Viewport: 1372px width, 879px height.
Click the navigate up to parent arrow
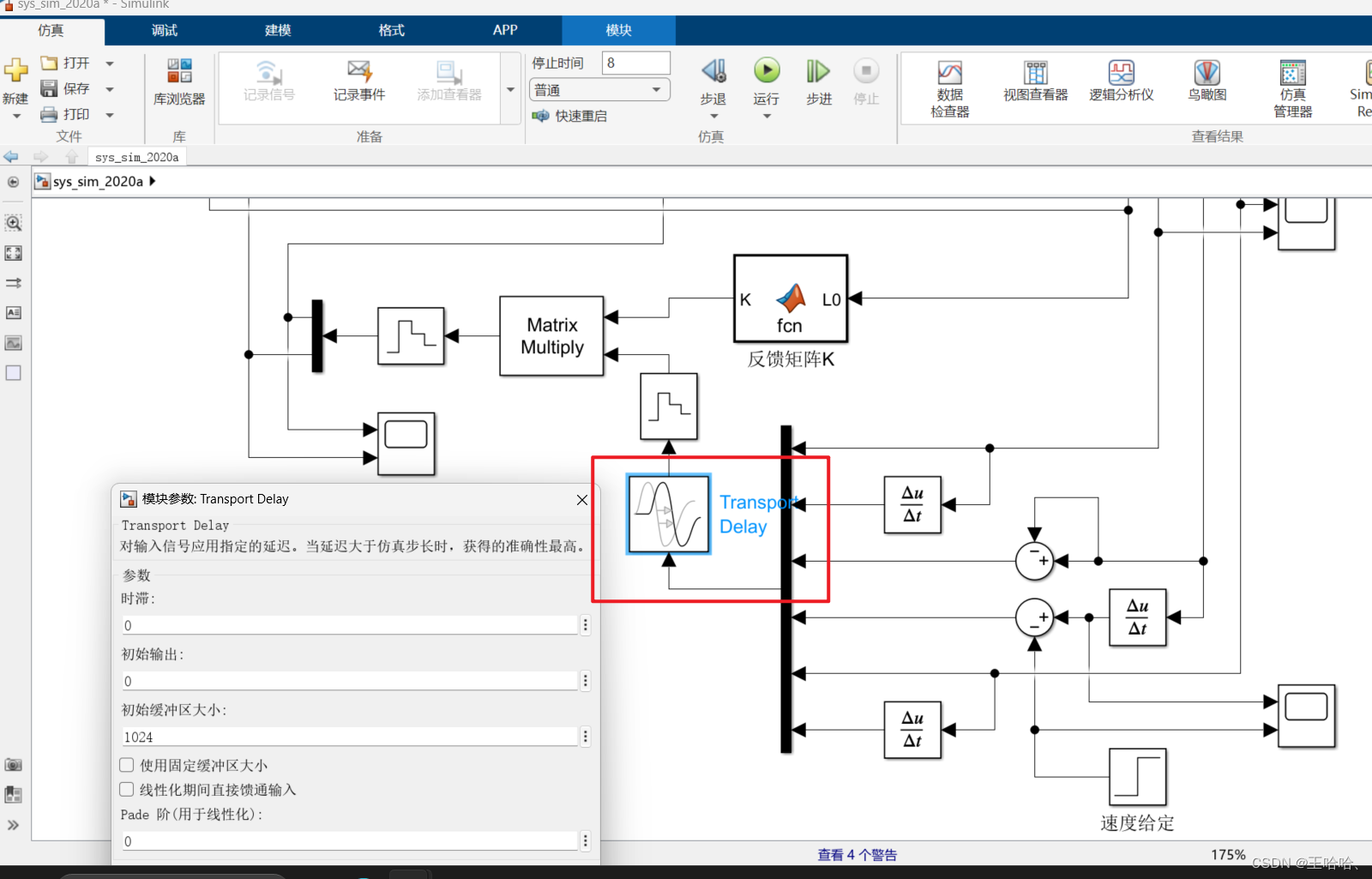[71, 157]
